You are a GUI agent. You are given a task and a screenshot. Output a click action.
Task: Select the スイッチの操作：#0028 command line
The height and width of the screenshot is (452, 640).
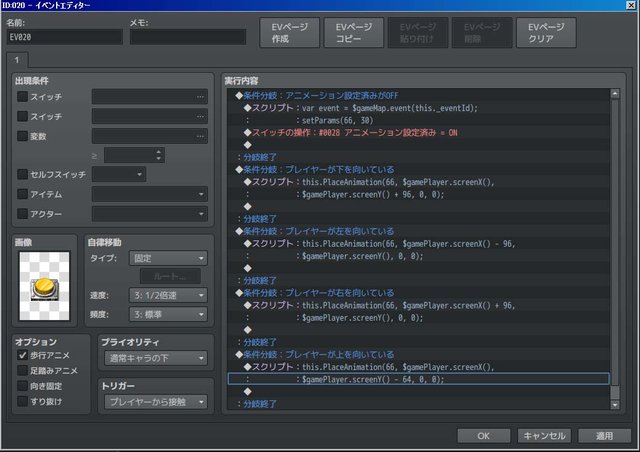tap(418, 132)
